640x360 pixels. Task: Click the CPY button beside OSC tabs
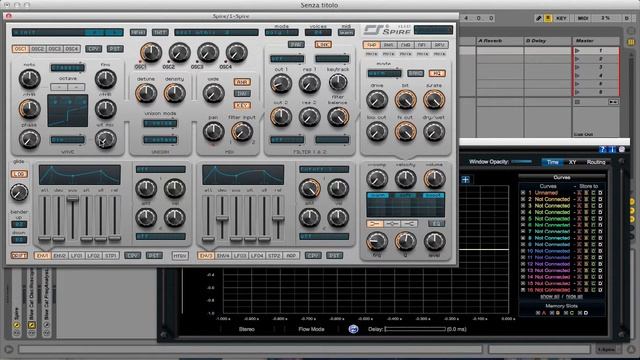click(93, 49)
